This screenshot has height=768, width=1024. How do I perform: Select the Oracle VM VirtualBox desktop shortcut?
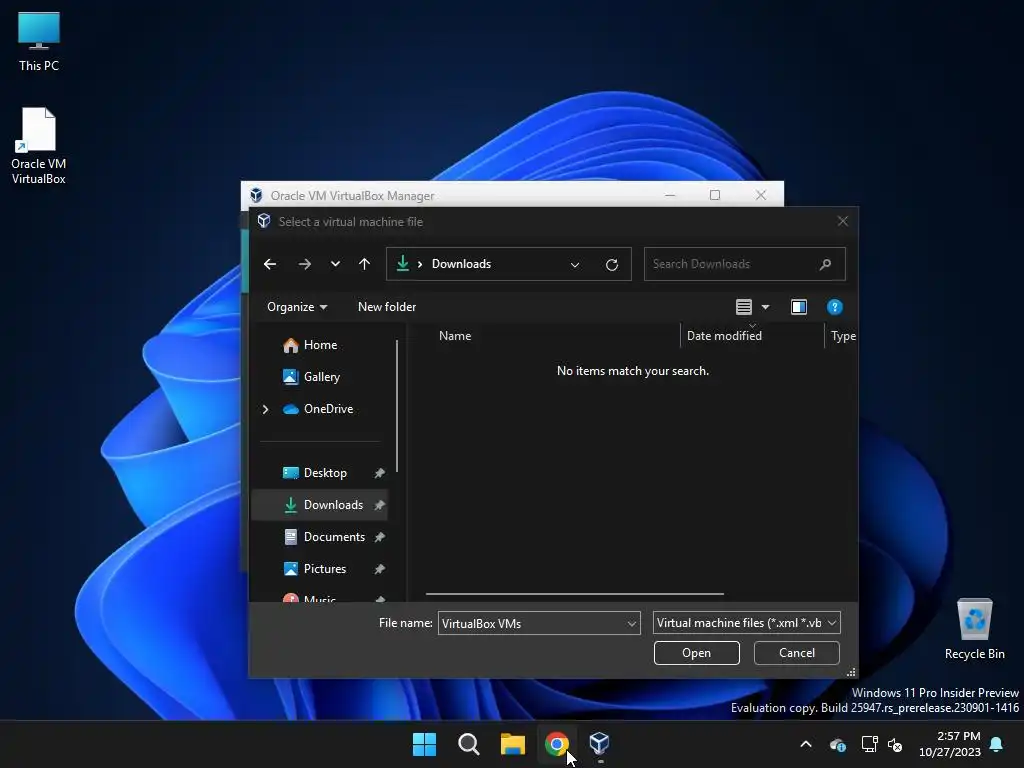coord(39,146)
